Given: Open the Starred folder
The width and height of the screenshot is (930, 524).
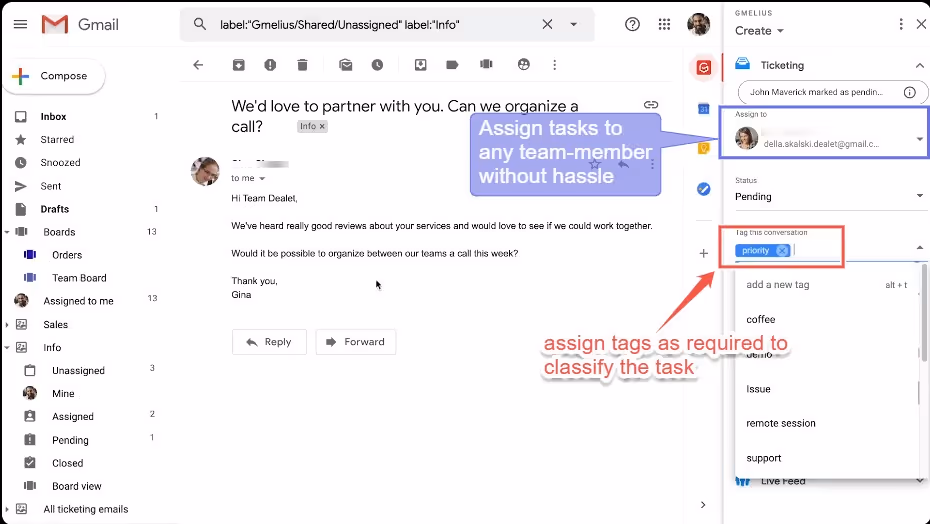Looking at the screenshot, I should 57,139.
